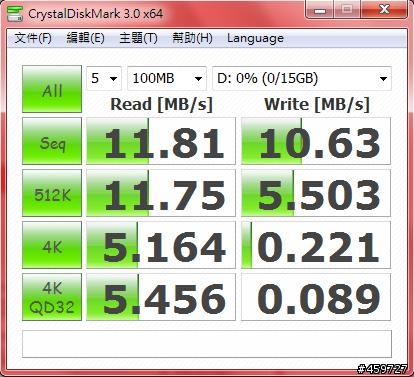Close the CrystalDiskMark window

pyautogui.click(x=384, y=10)
